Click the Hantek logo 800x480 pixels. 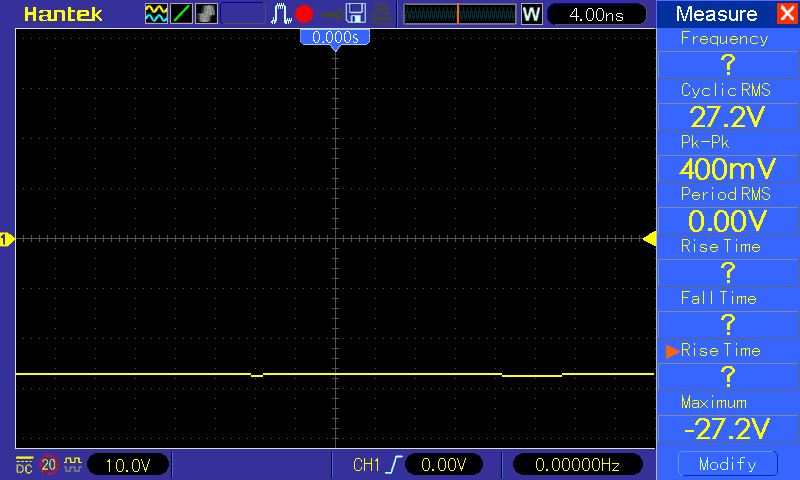coord(63,14)
